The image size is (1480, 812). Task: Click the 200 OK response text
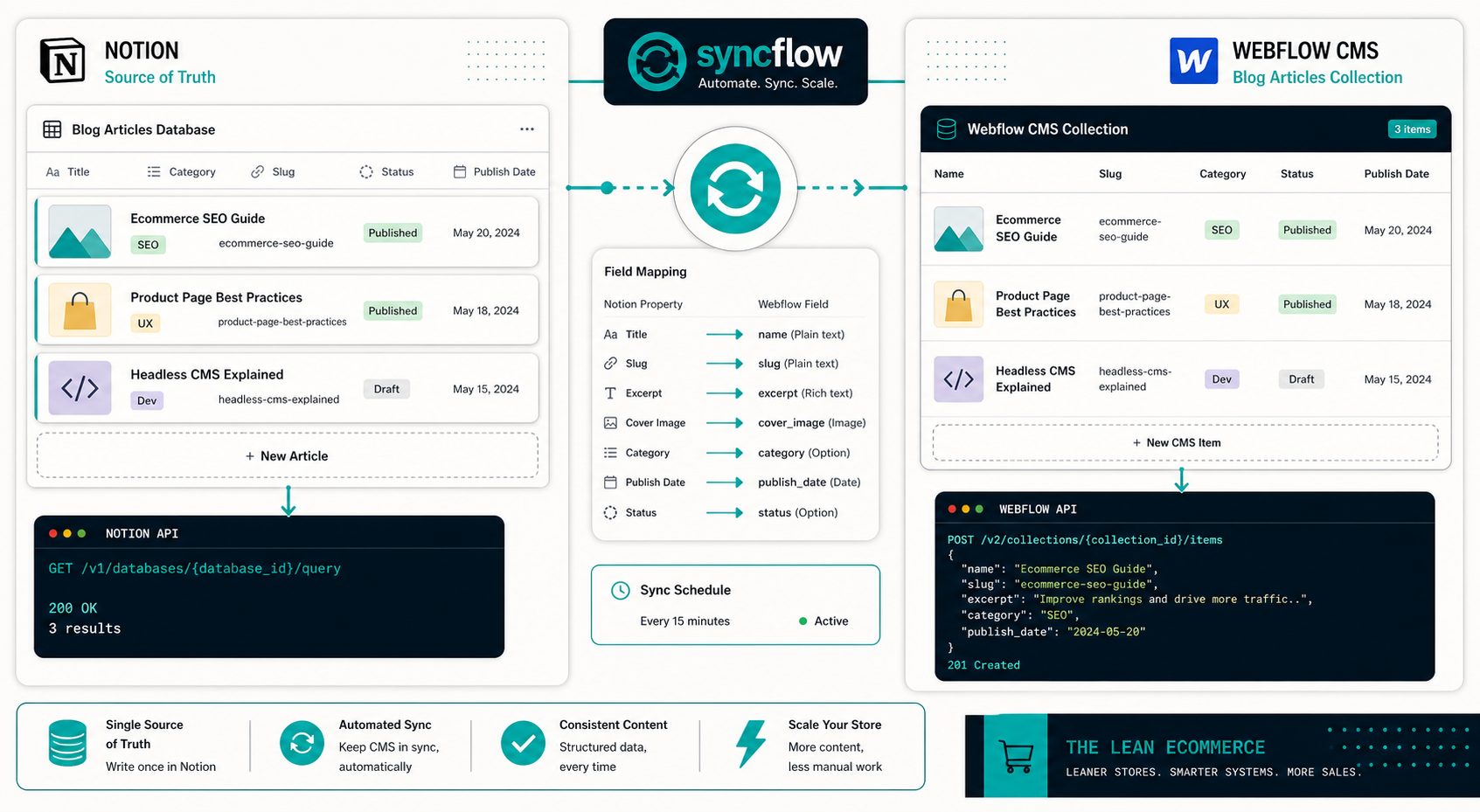[73, 608]
